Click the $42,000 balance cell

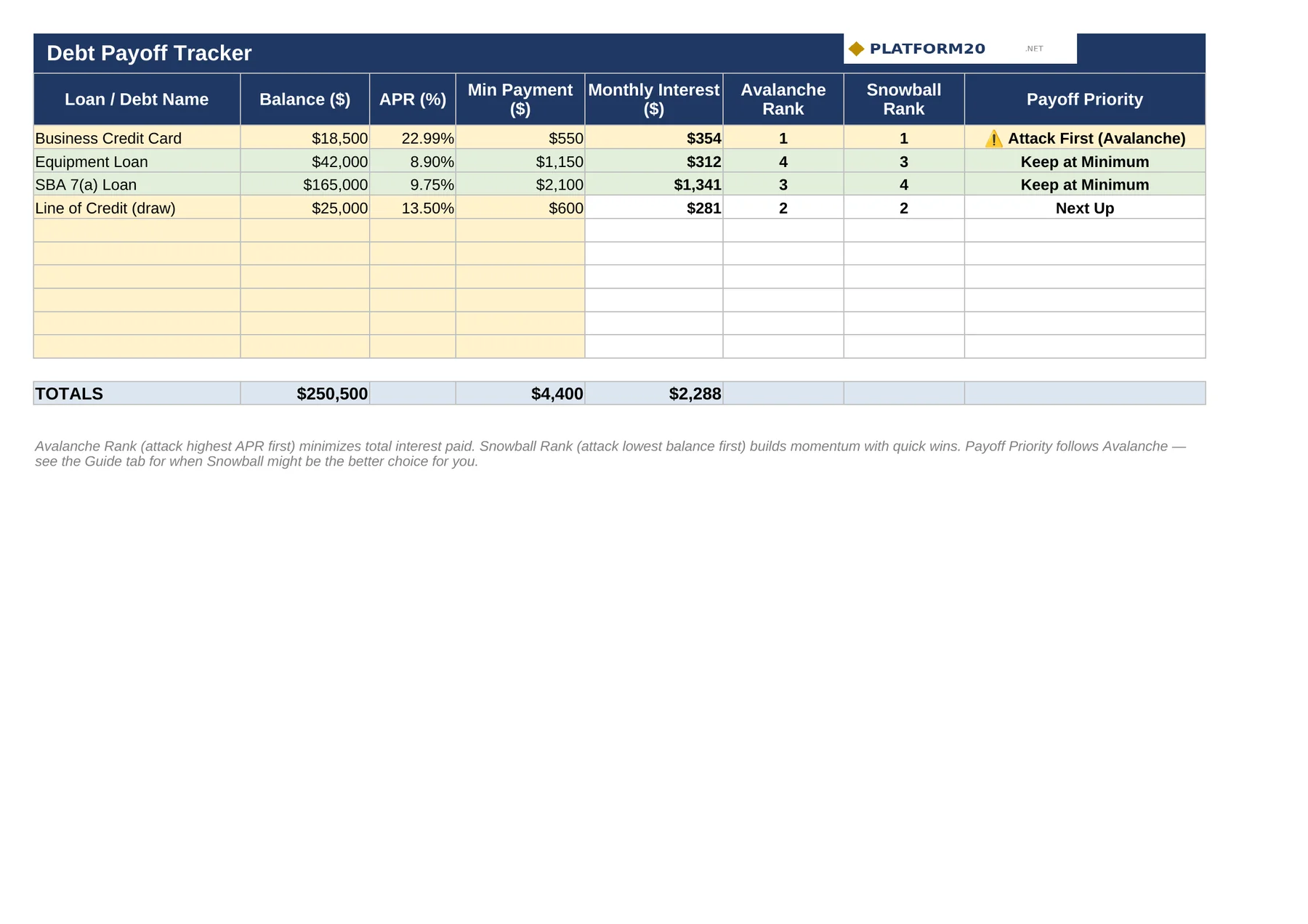click(305, 161)
